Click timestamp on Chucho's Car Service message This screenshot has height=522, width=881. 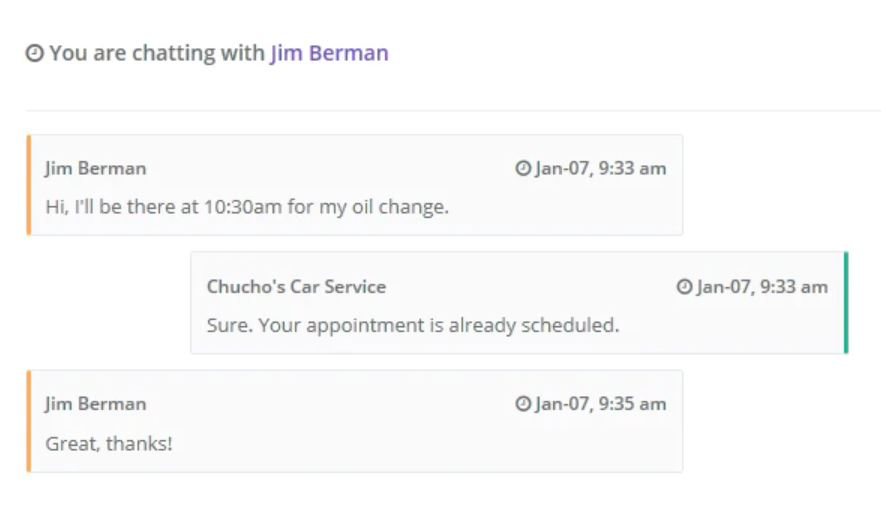point(762,287)
